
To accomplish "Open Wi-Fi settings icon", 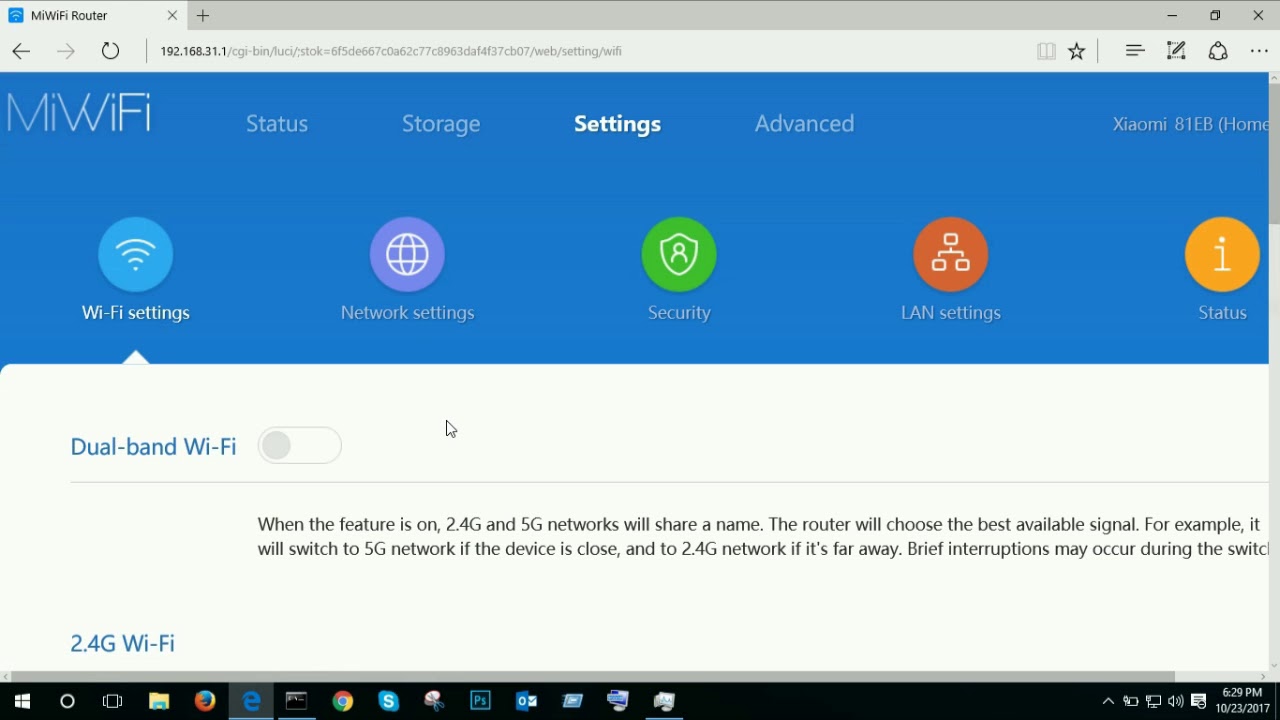I will coord(136,255).
